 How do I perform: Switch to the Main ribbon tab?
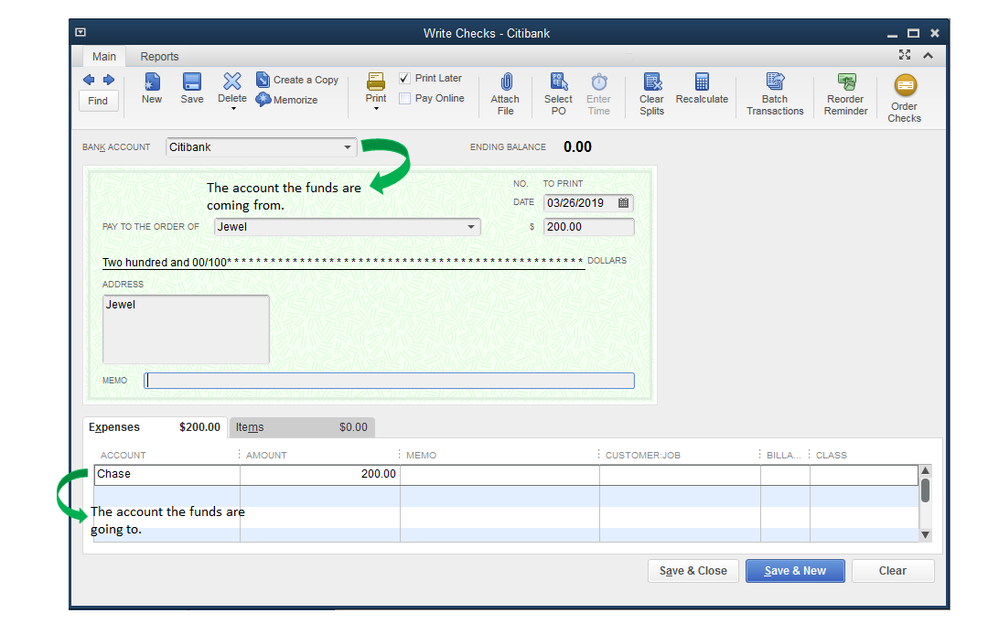[x=104, y=56]
